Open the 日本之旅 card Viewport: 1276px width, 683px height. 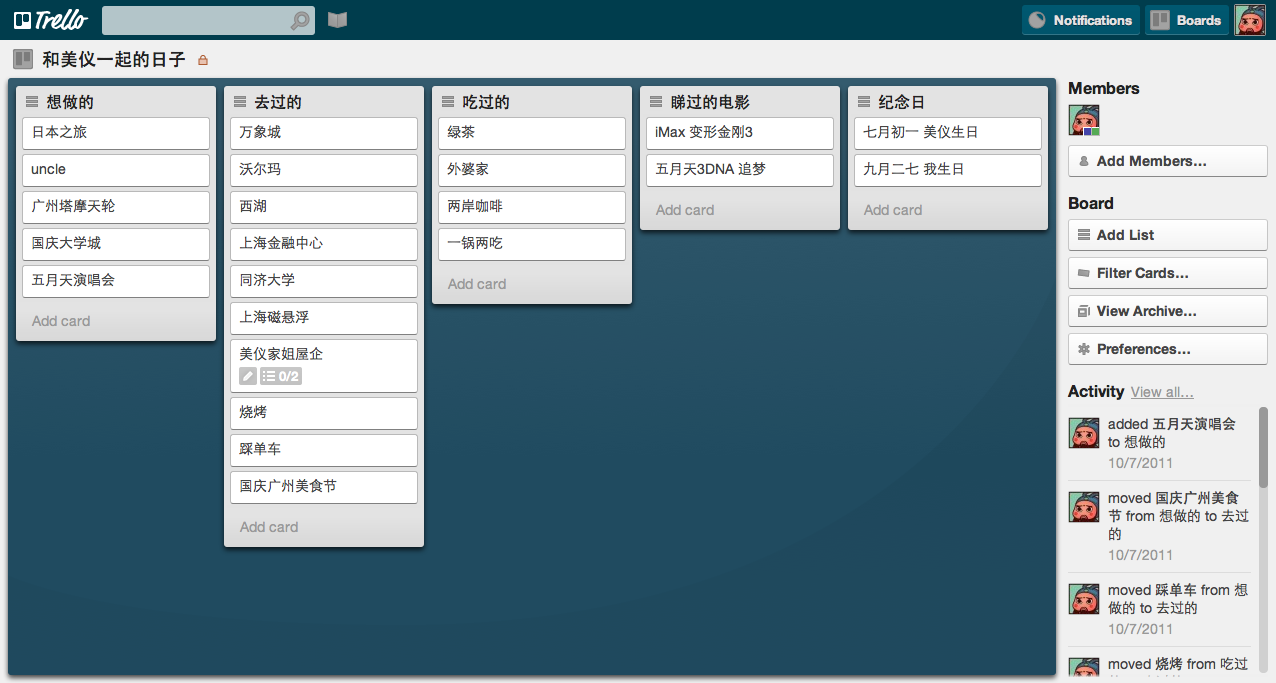[x=116, y=133]
